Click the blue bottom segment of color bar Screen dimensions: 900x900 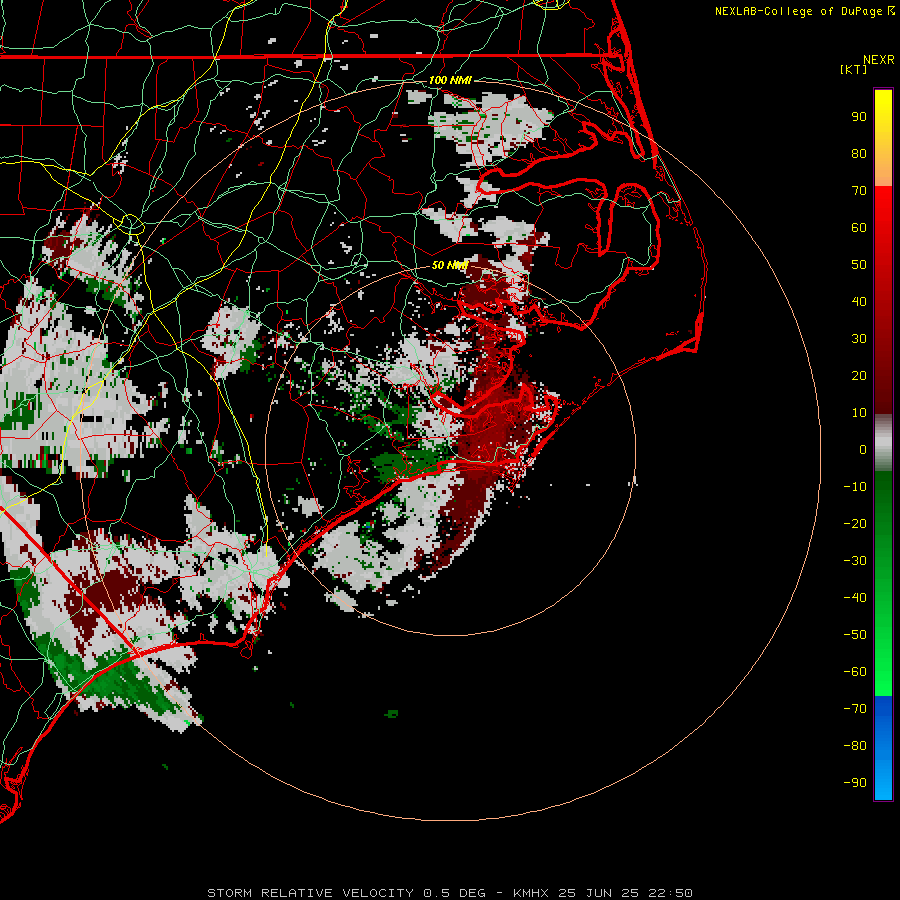point(883,747)
